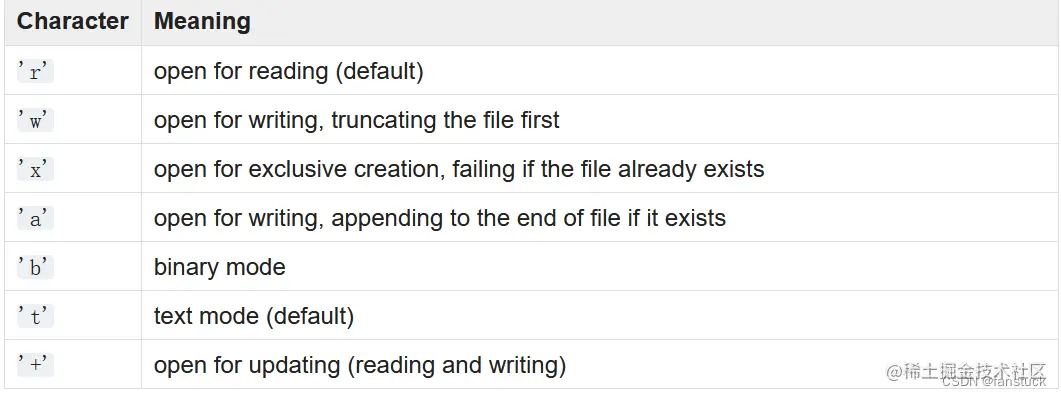Select the 'binary mode' text

pyautogui.click(x=220, y=267)
